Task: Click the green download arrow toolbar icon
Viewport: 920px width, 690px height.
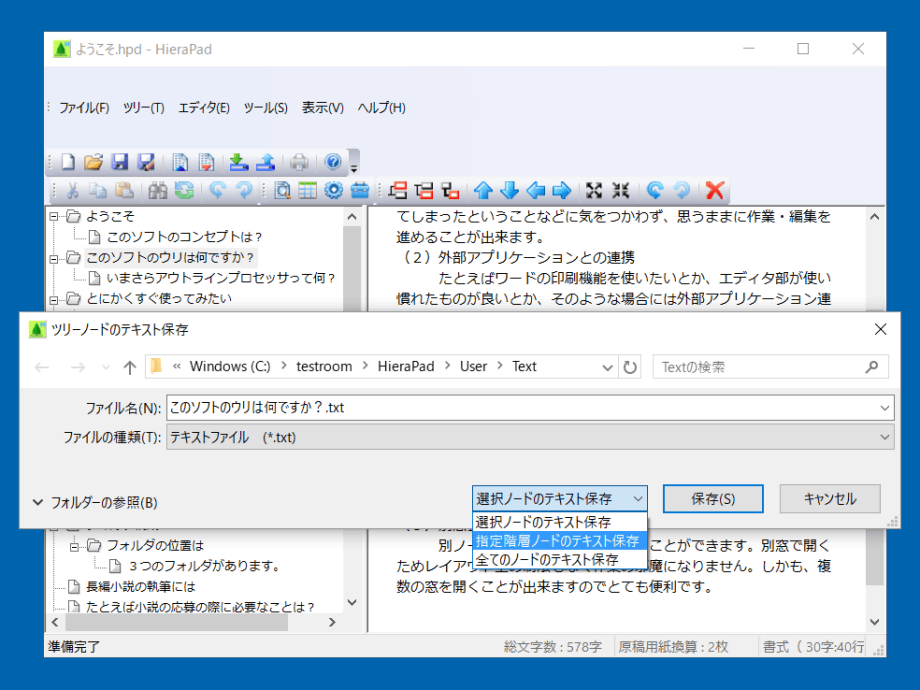Action: coord(239,162)
